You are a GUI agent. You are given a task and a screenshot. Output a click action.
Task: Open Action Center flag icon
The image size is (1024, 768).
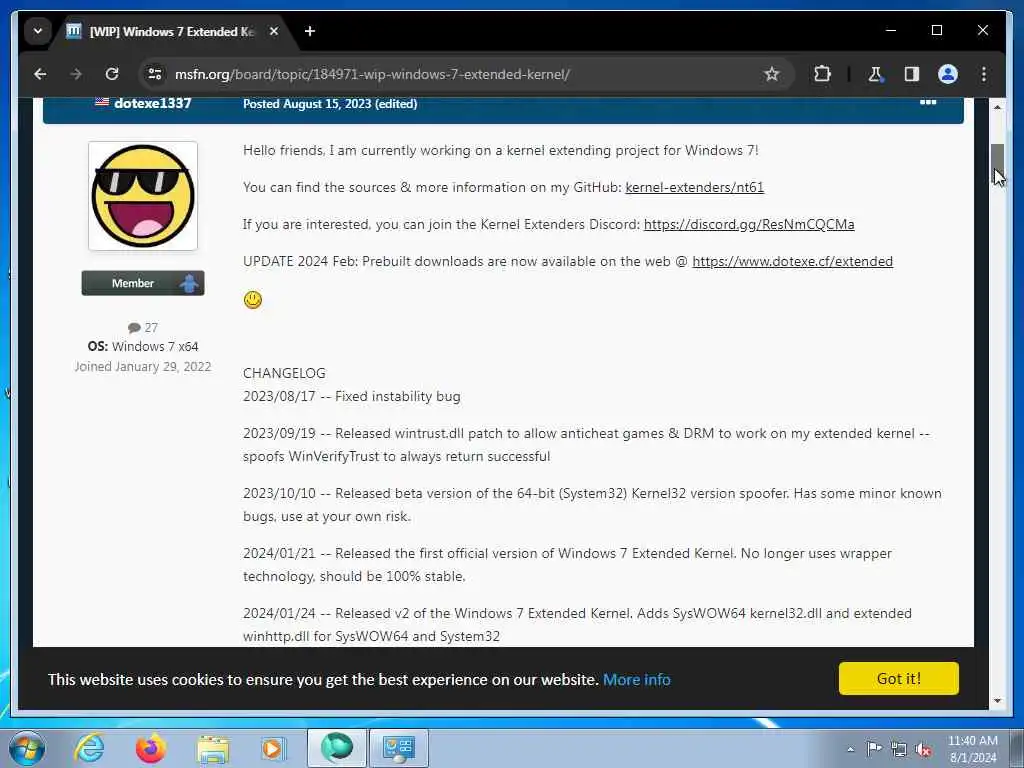874,749
